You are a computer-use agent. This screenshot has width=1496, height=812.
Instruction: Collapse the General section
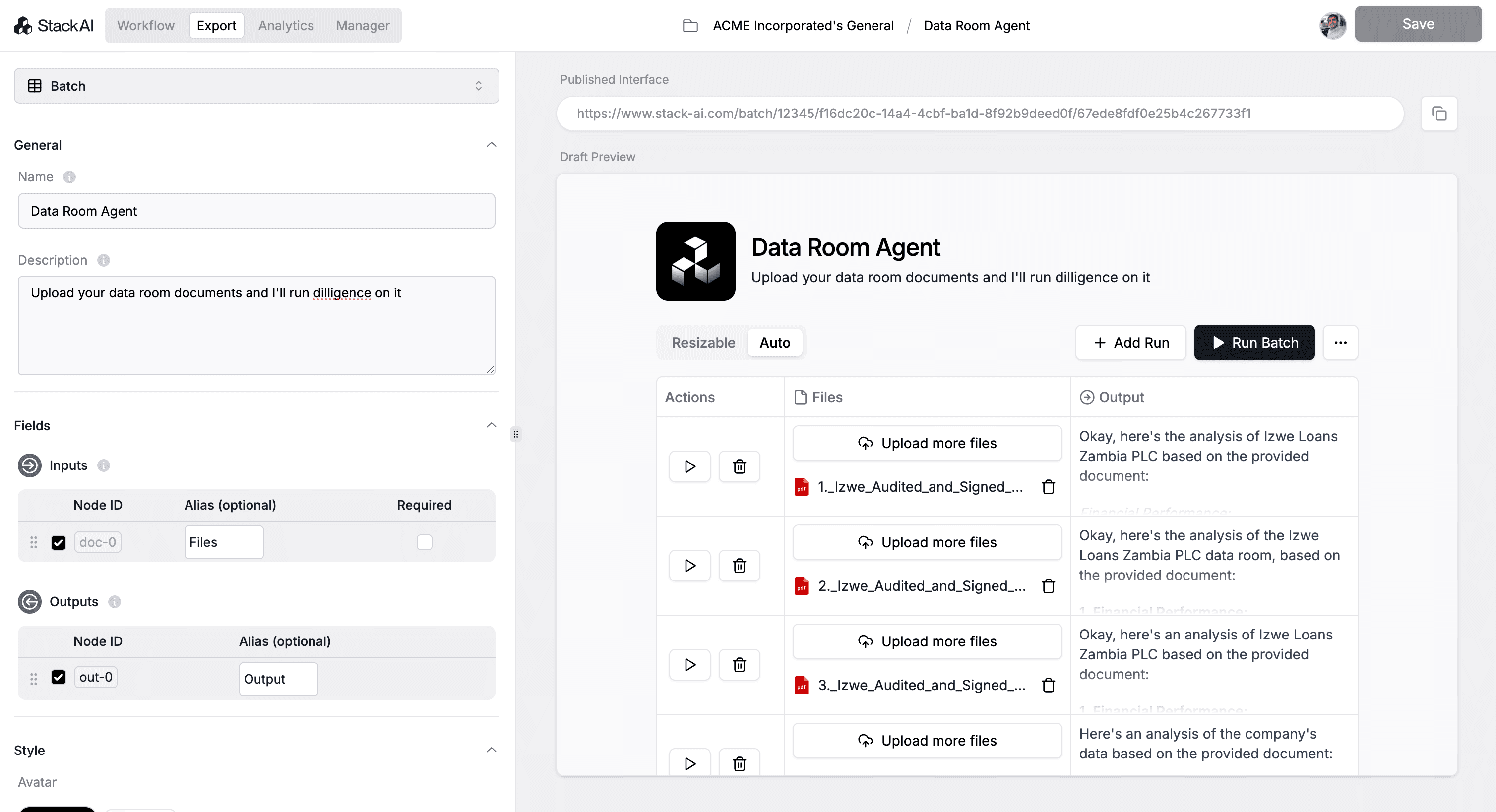click(x=492, y=145)
